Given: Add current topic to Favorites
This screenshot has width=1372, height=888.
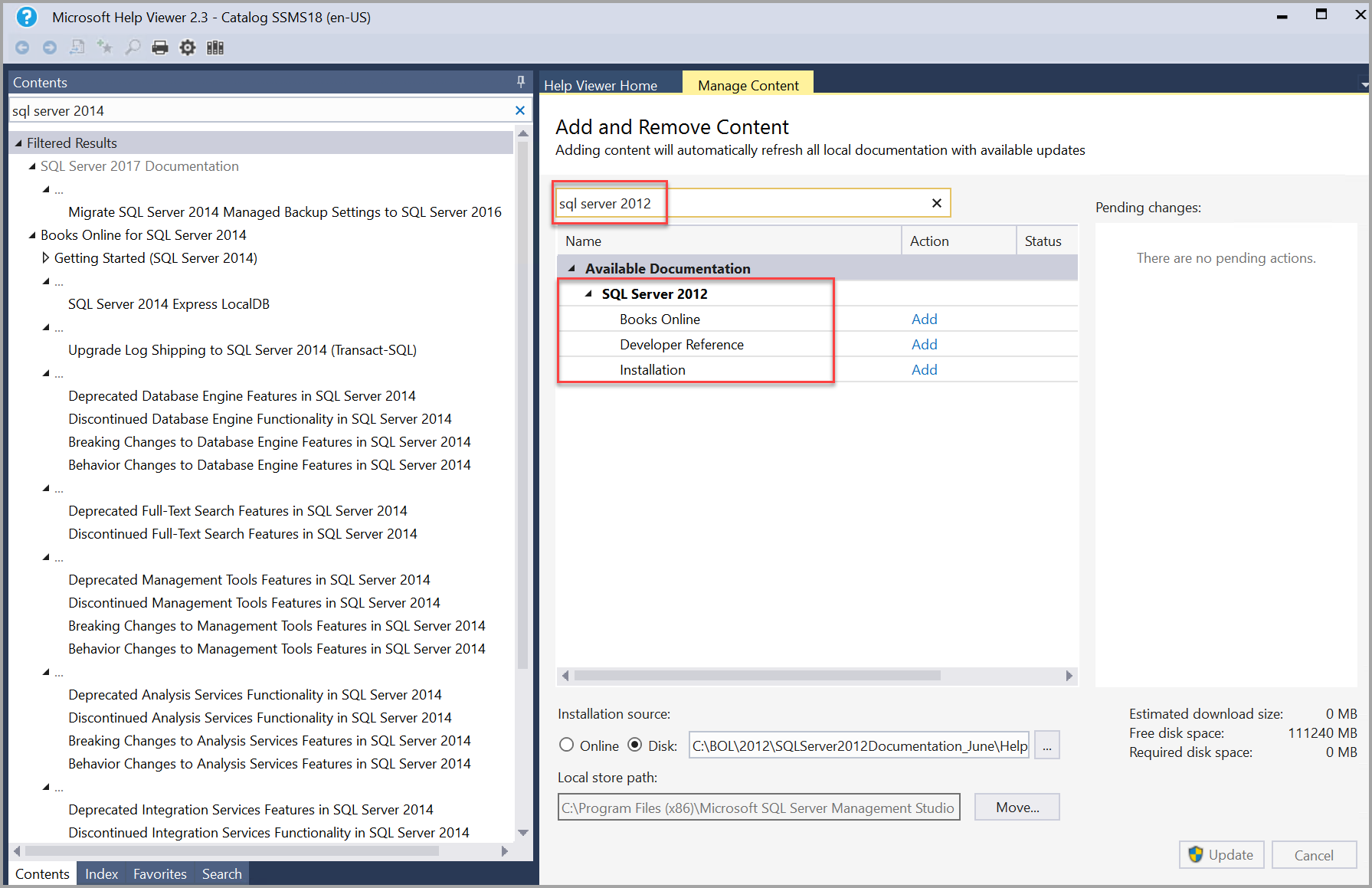Looking at the screenshot, I should [105, 47].
